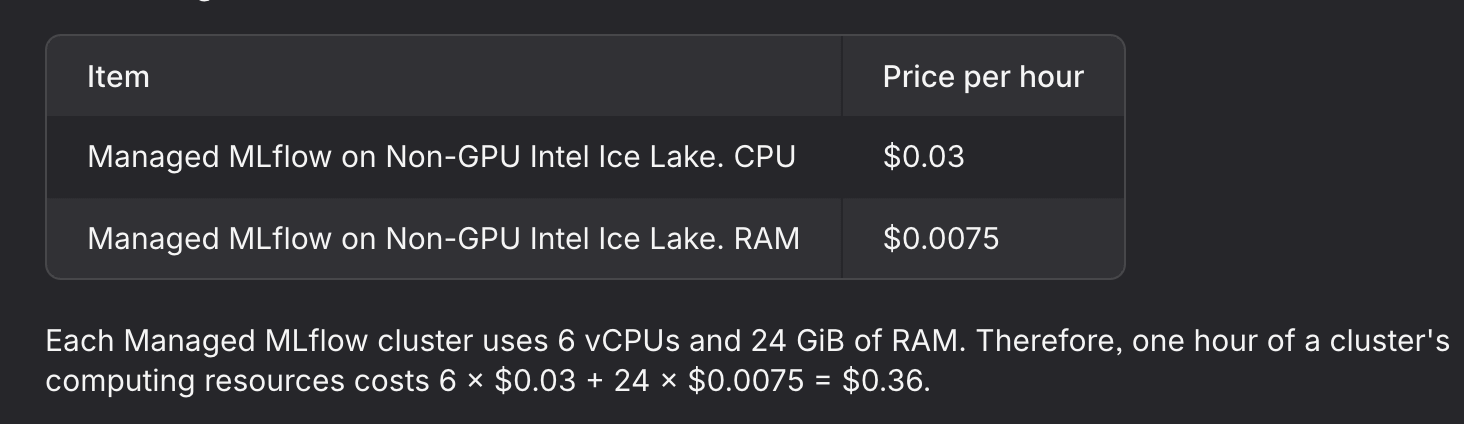
Task: Click the "Price per hour" column header
Action: [x=983, y=77]
